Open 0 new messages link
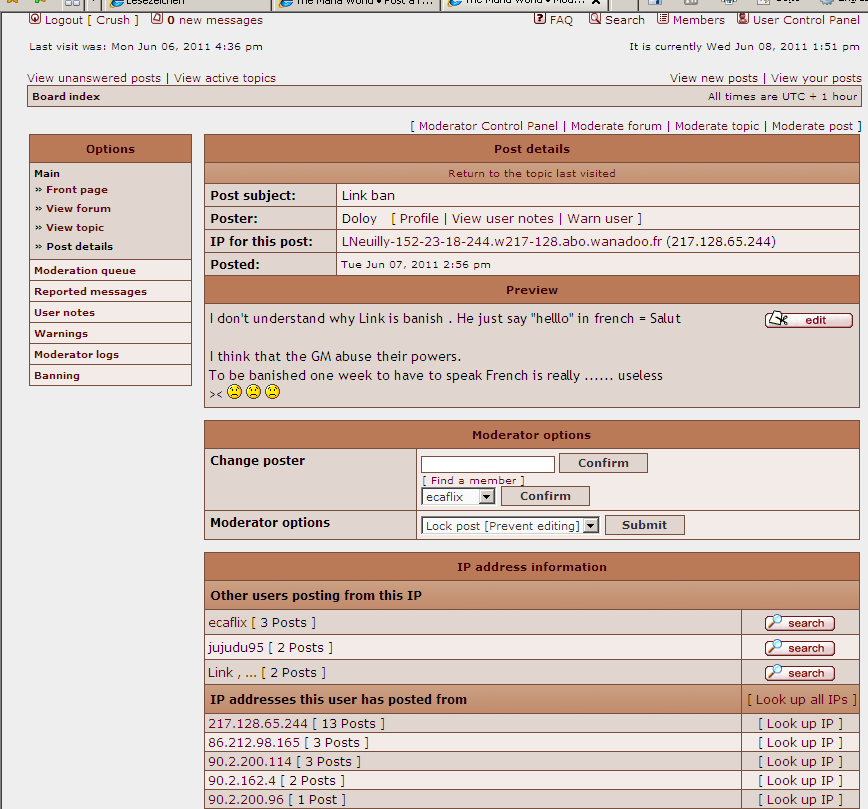Viewport: 868px width, 809px height. pos(215,20)
